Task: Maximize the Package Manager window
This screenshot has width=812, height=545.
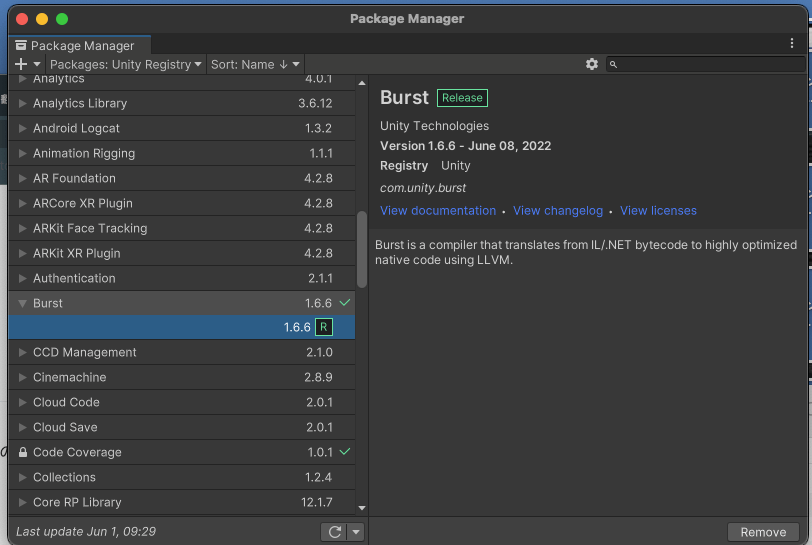Action: (x=62, y=19)
